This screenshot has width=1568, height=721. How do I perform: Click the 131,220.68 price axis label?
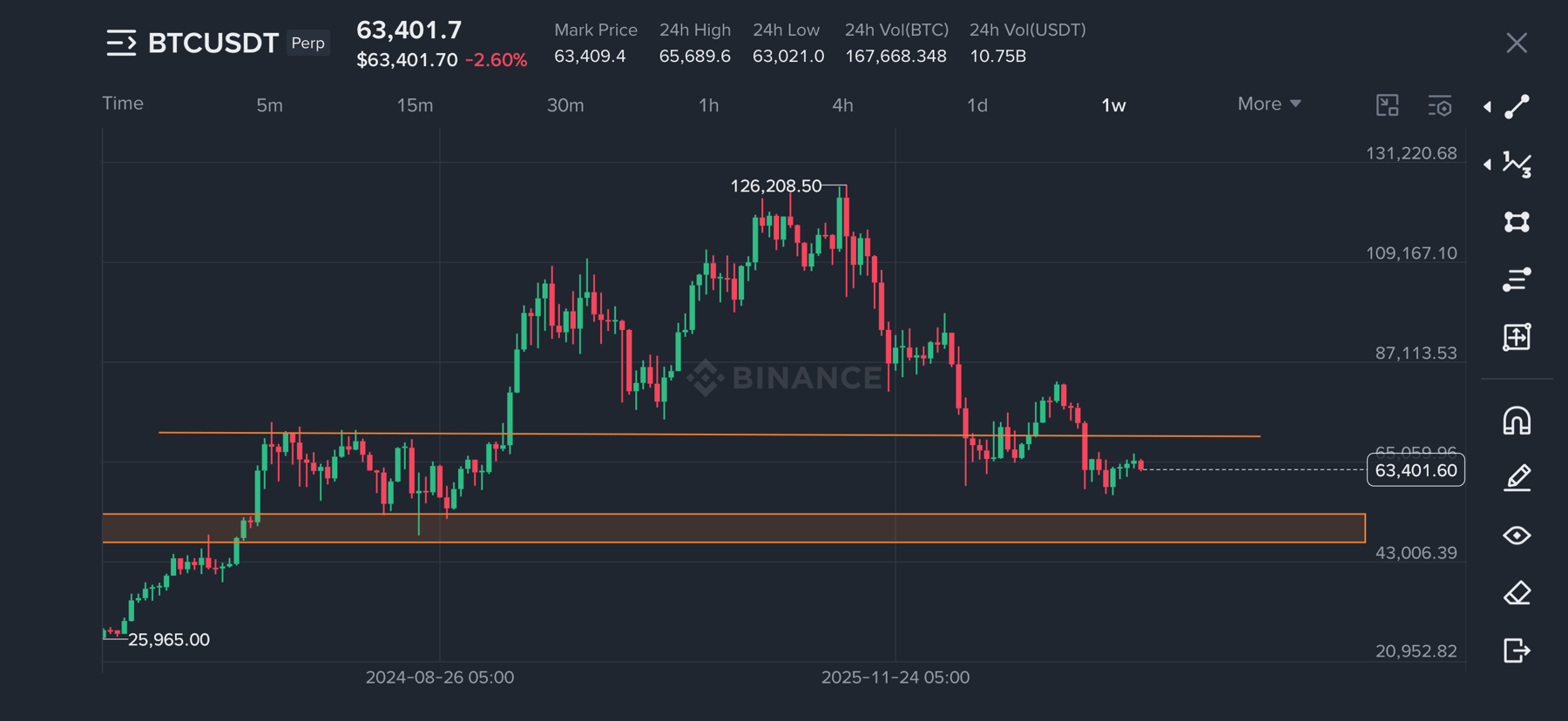[1411, 153]
